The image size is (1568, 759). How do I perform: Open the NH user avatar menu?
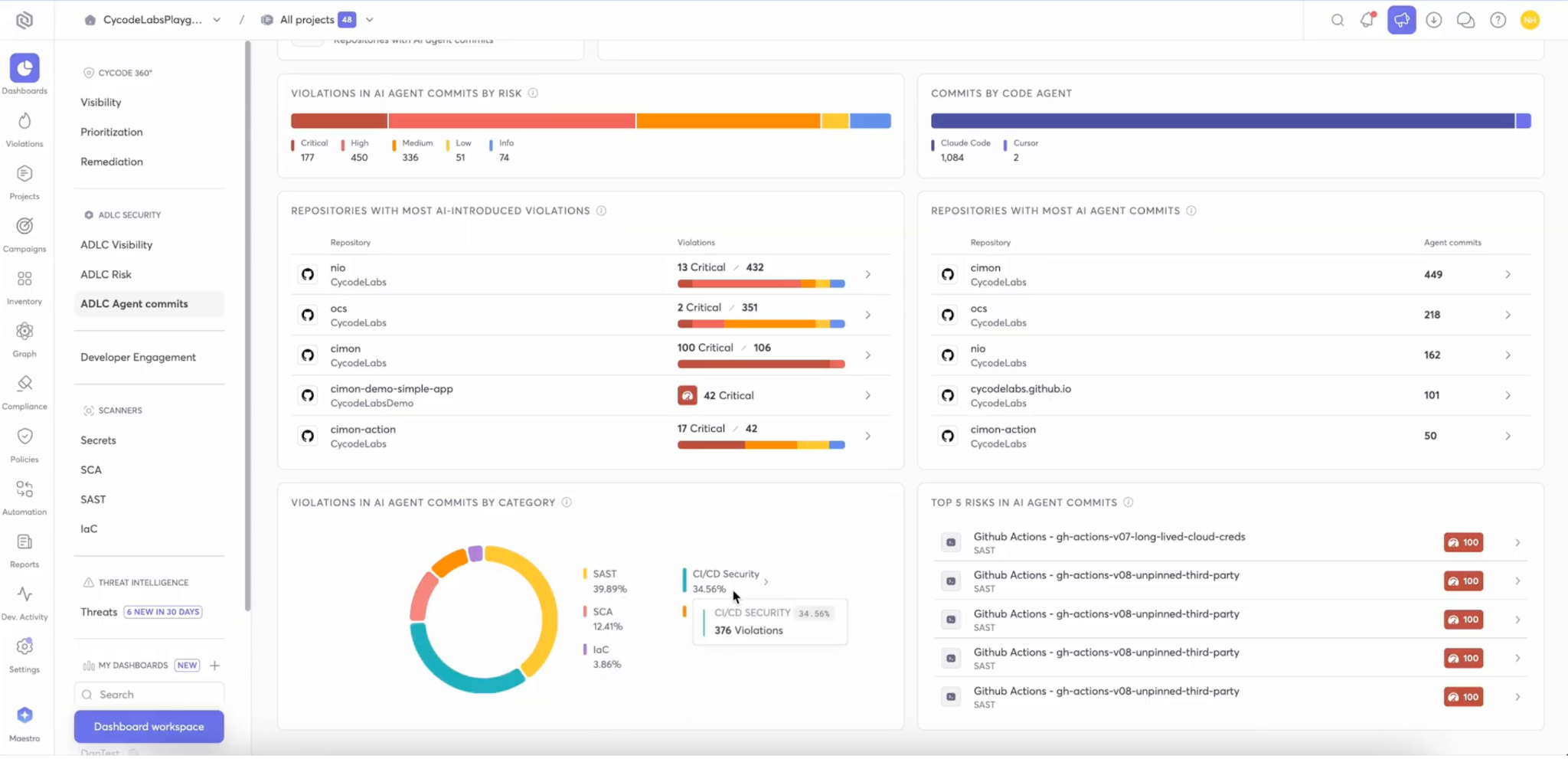pos(1530,20)
